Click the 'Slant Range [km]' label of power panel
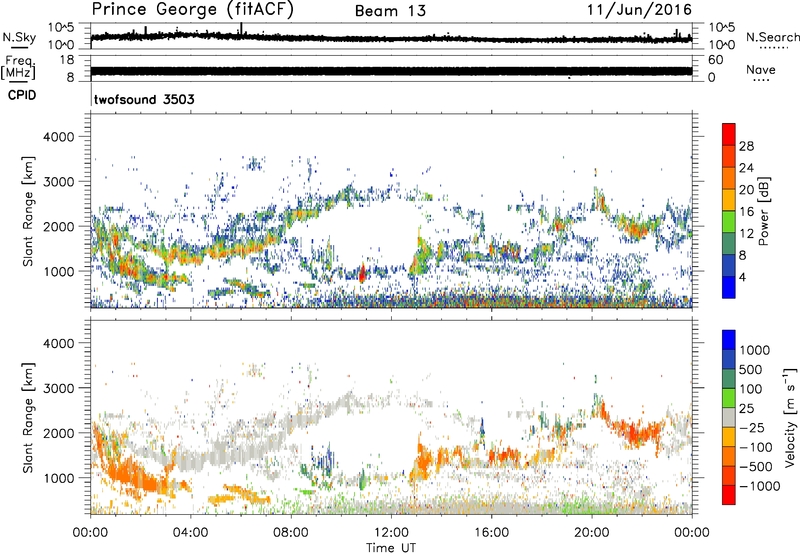This screenshot has width=800, height=554. pyautogui.click(x=28, y=211)
